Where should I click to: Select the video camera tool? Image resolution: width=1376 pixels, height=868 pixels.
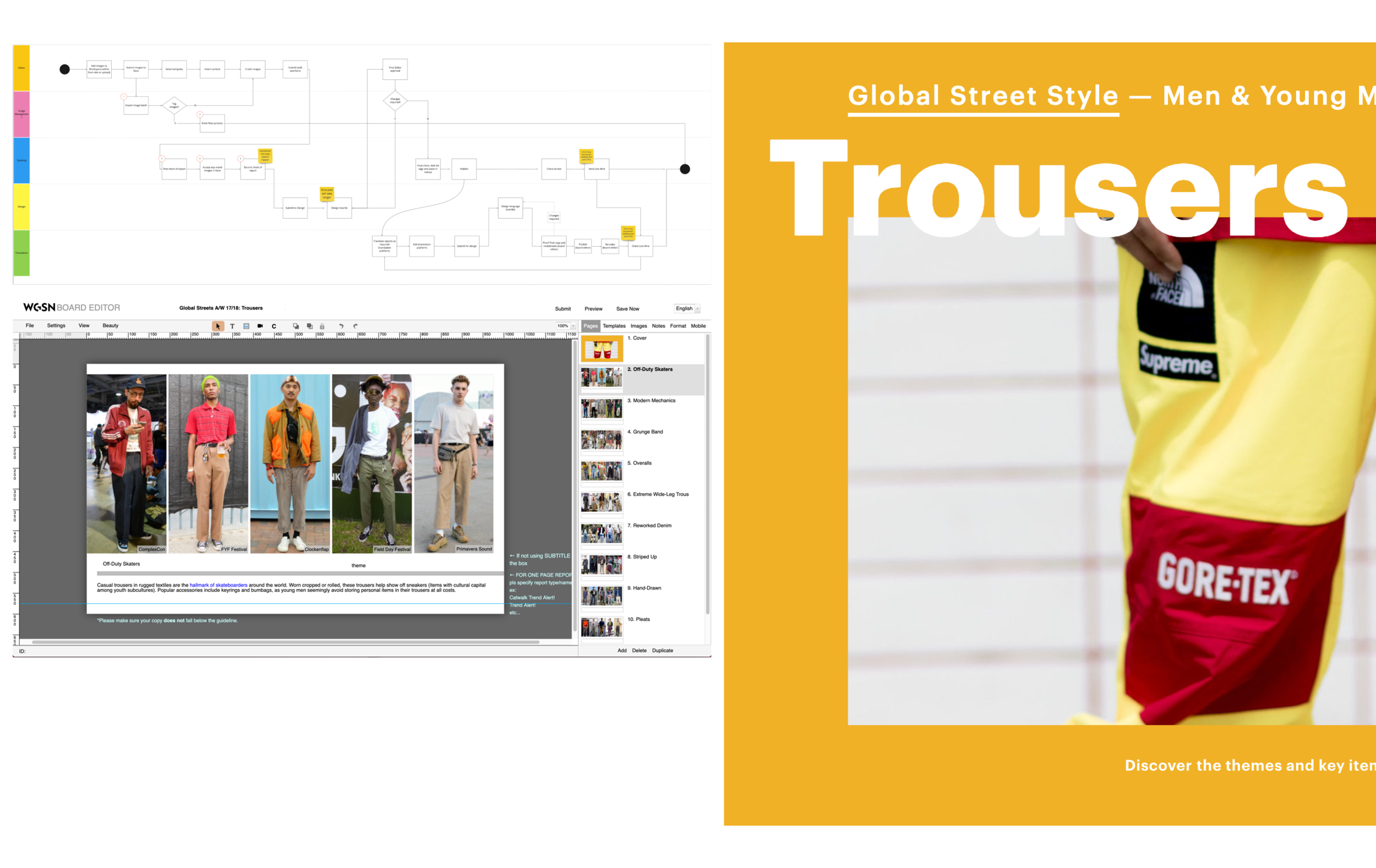coord(260,326)
